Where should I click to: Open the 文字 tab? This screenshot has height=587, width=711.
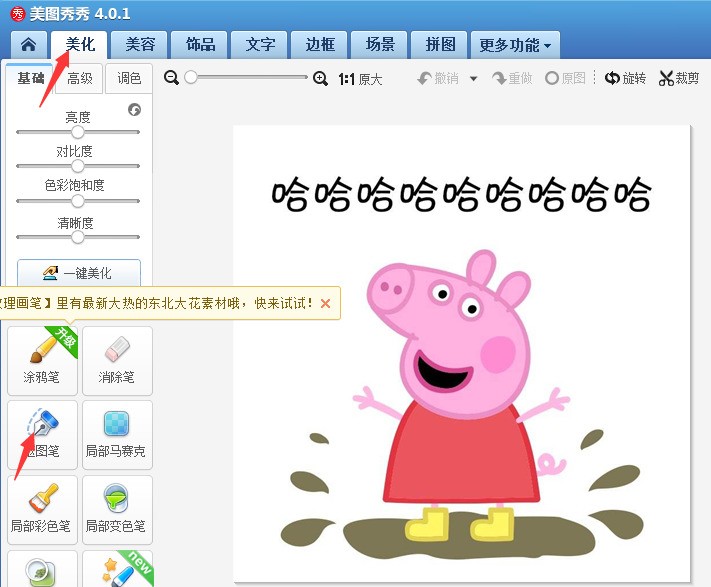click(x=259, y=45)
